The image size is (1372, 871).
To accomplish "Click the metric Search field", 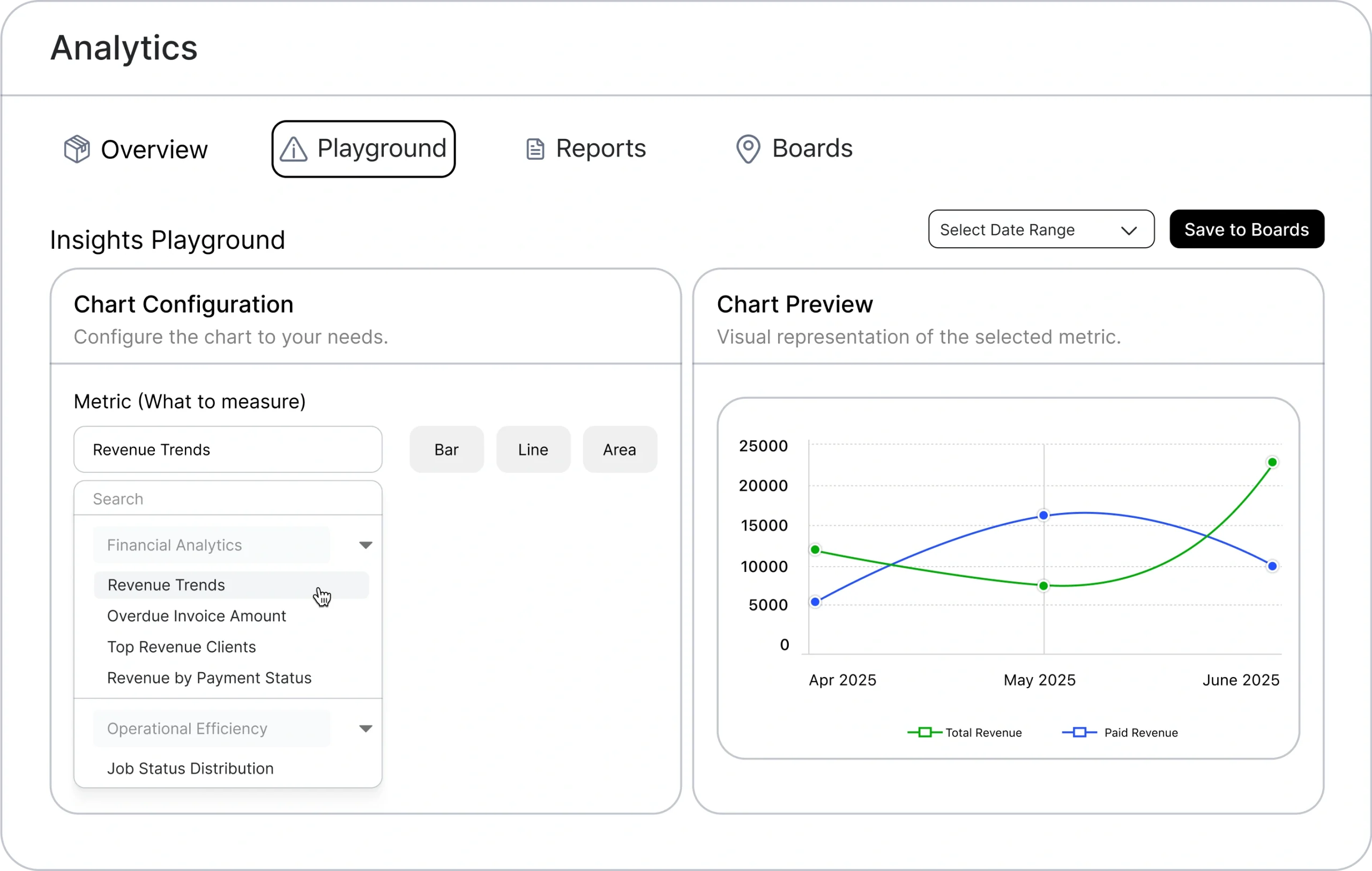I will (x=228, y=499).
